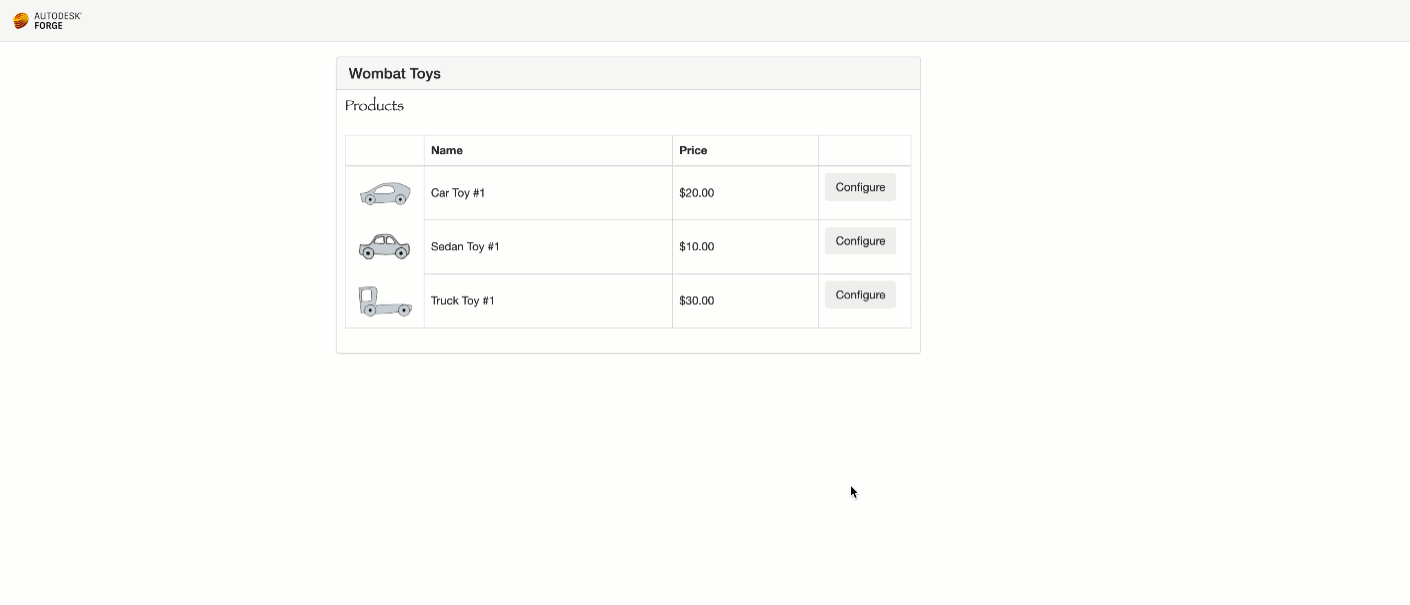Screen dimensions: 1410x605
Task: Click the $20.00 price
Action: point(696,193)
